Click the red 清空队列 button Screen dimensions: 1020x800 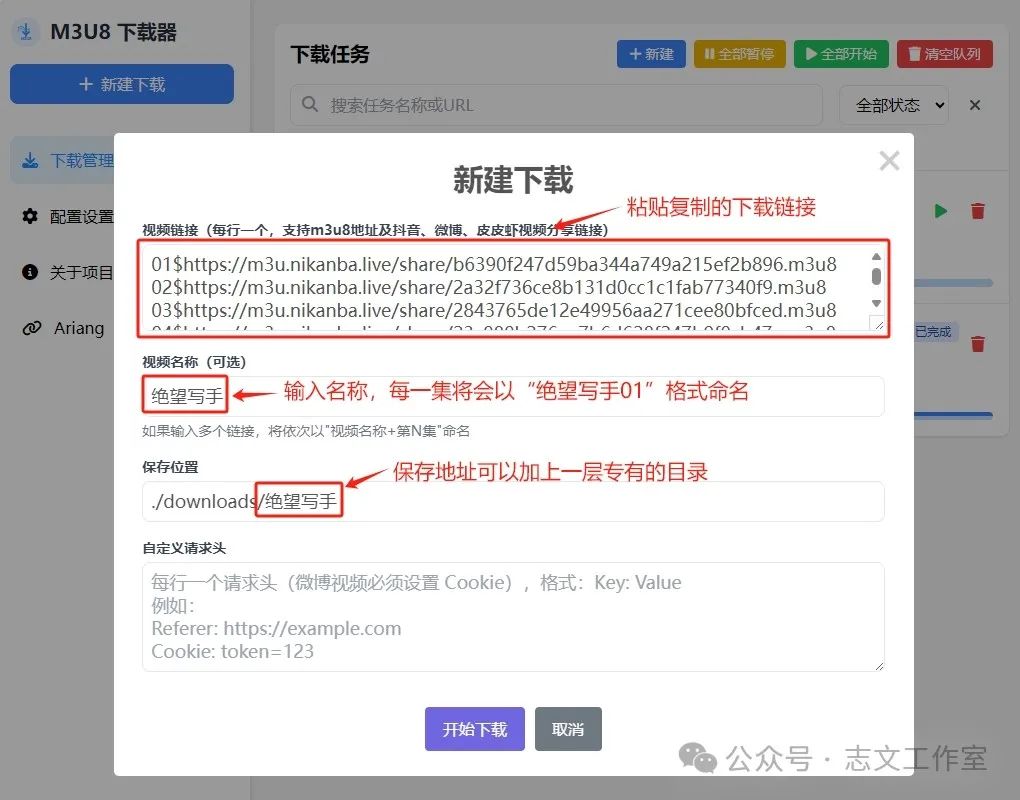point(945,54)
